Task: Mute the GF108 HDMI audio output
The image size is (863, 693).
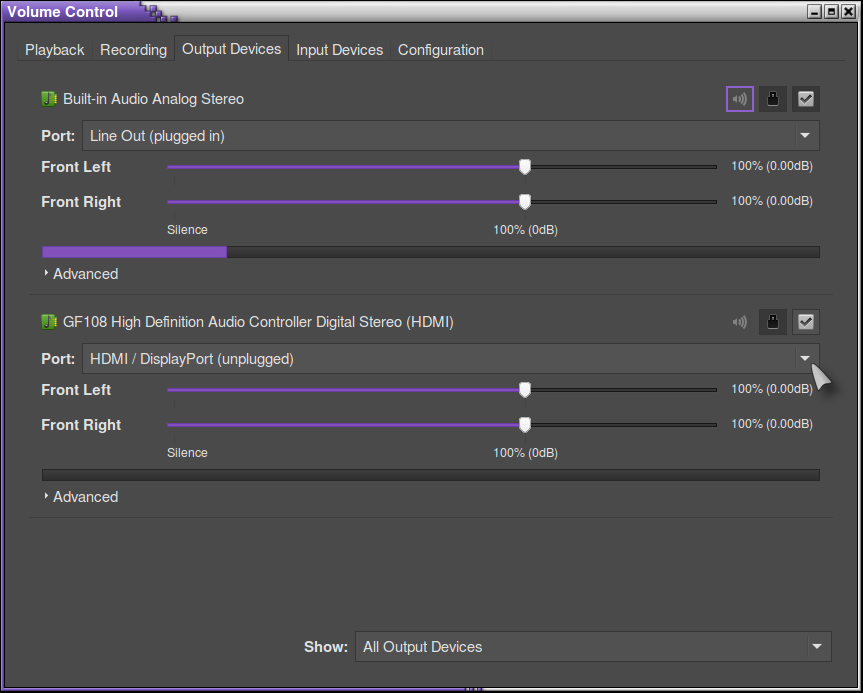Action: pos(739,322)
